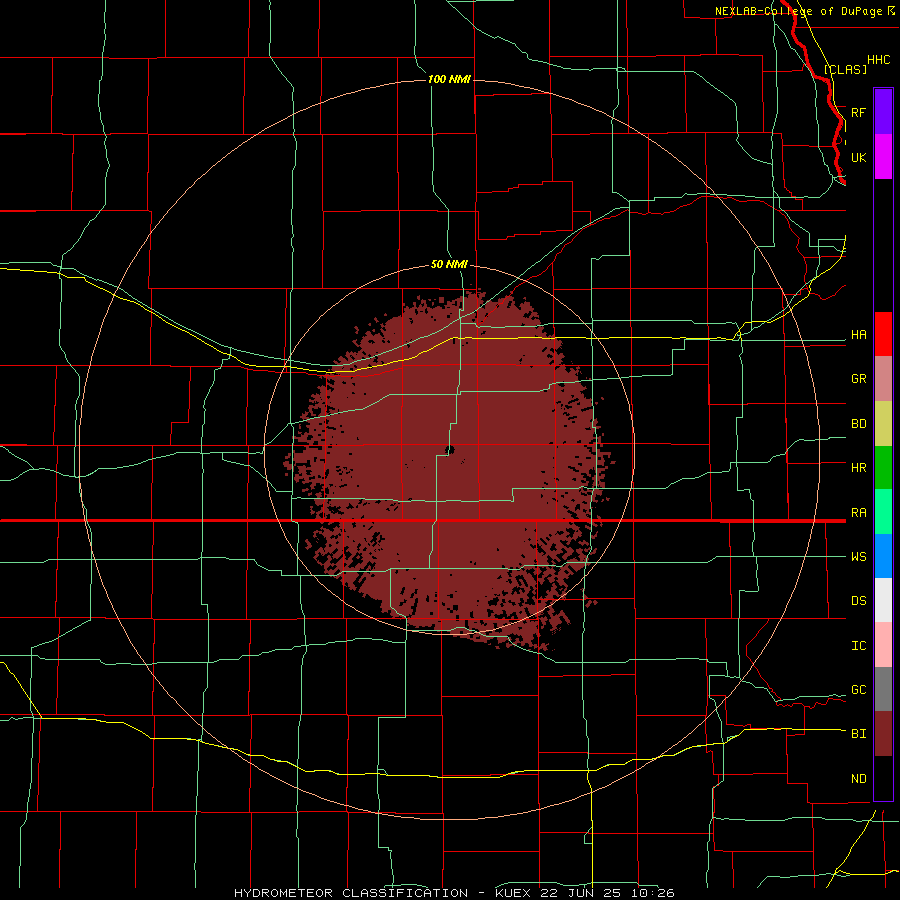Click the BI legend label

point(858,734)
